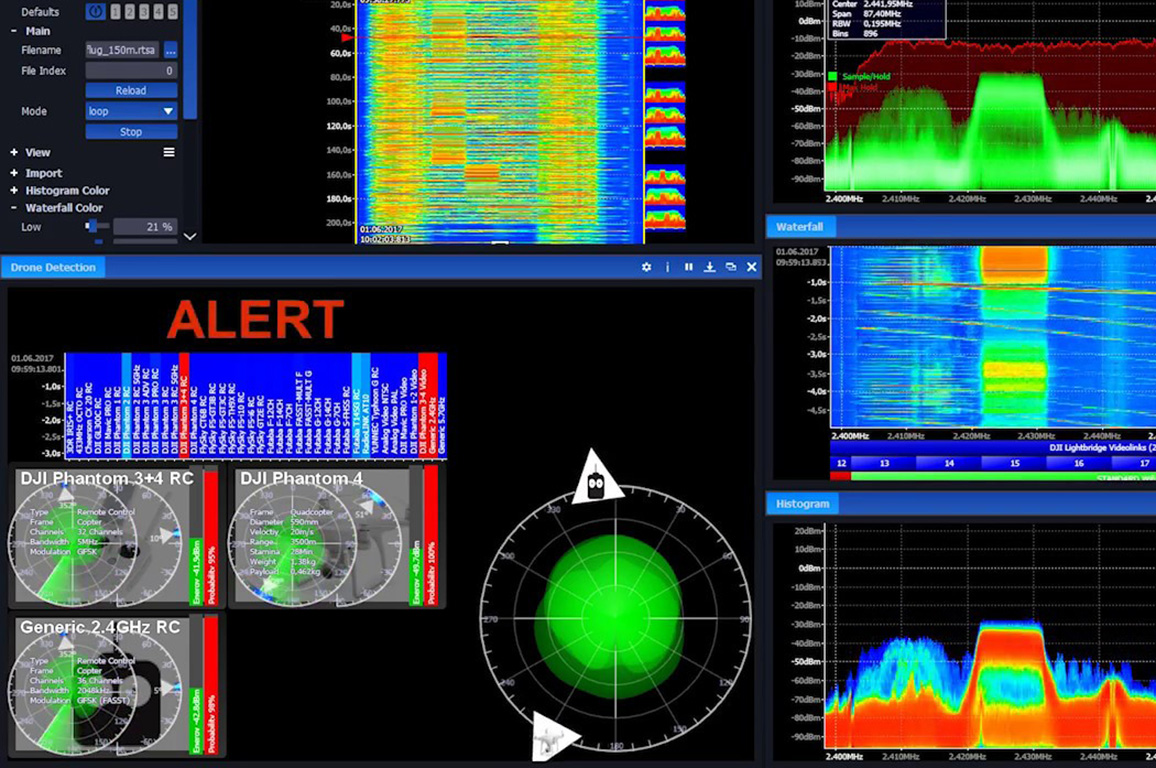This screenshot has width=1156, height=768.
Task: Pause the Drone Detection panel
Action: [x=689, y=267]
